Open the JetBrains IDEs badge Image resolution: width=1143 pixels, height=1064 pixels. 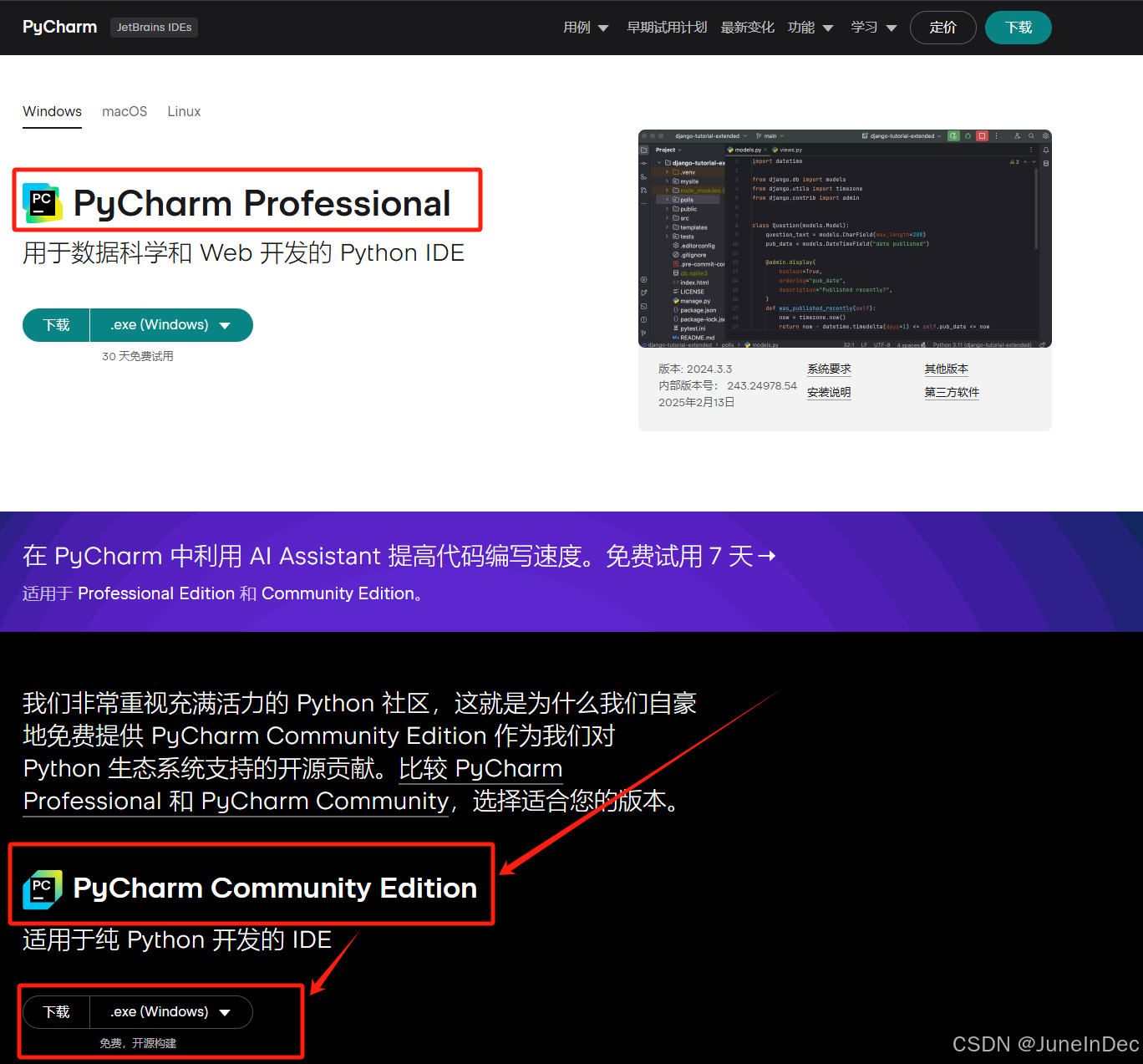pos(154,27)
